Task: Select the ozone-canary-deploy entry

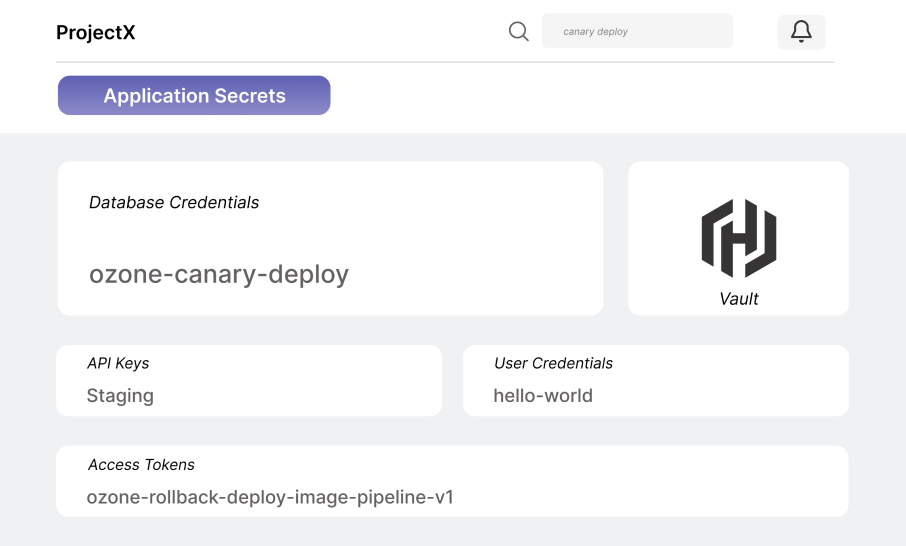Action: point(219,274)
